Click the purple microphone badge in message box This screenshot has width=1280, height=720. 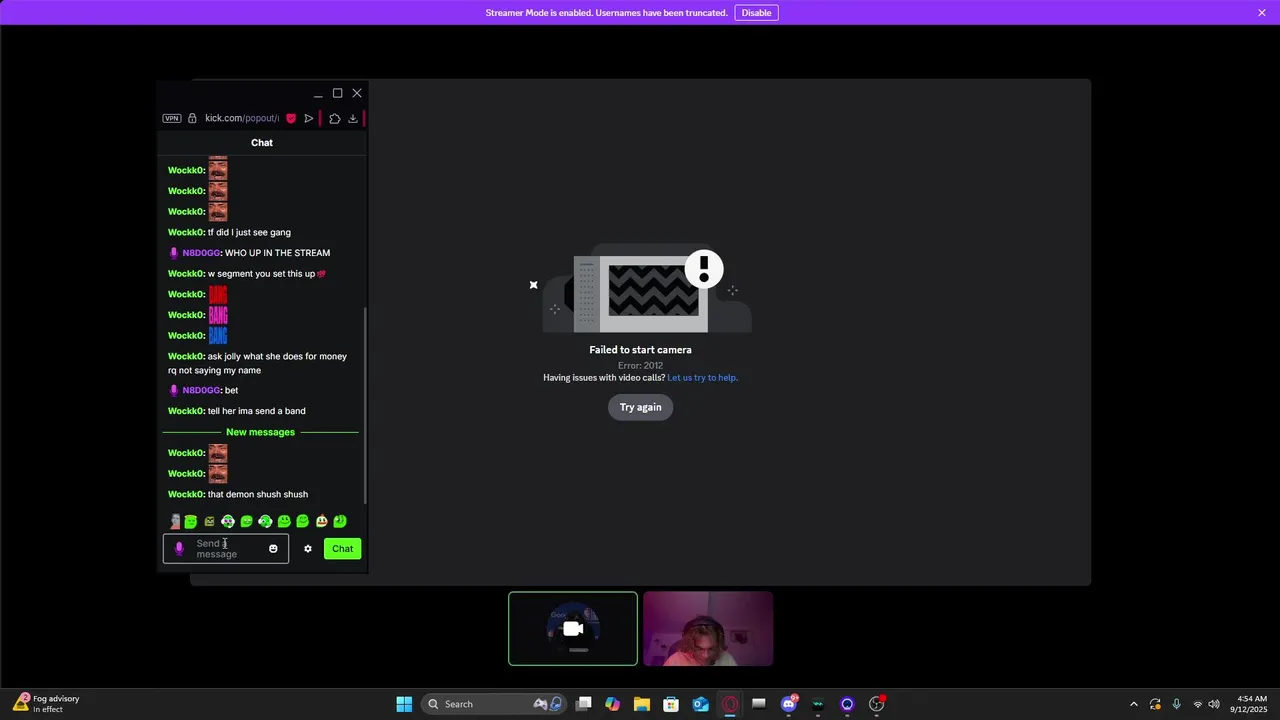[179, 549]
